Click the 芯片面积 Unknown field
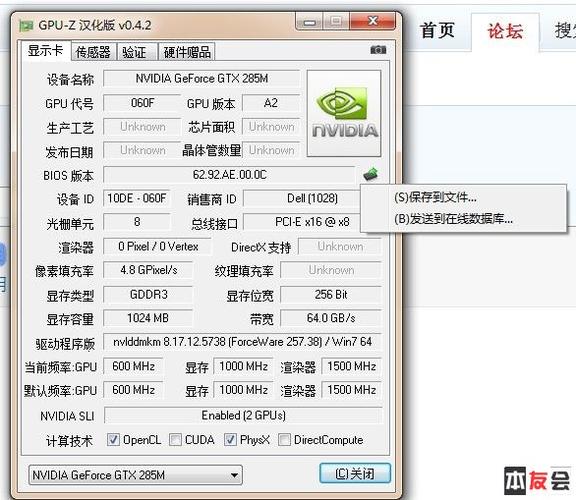Screen dimensions: 576x500 coord(271,127)
